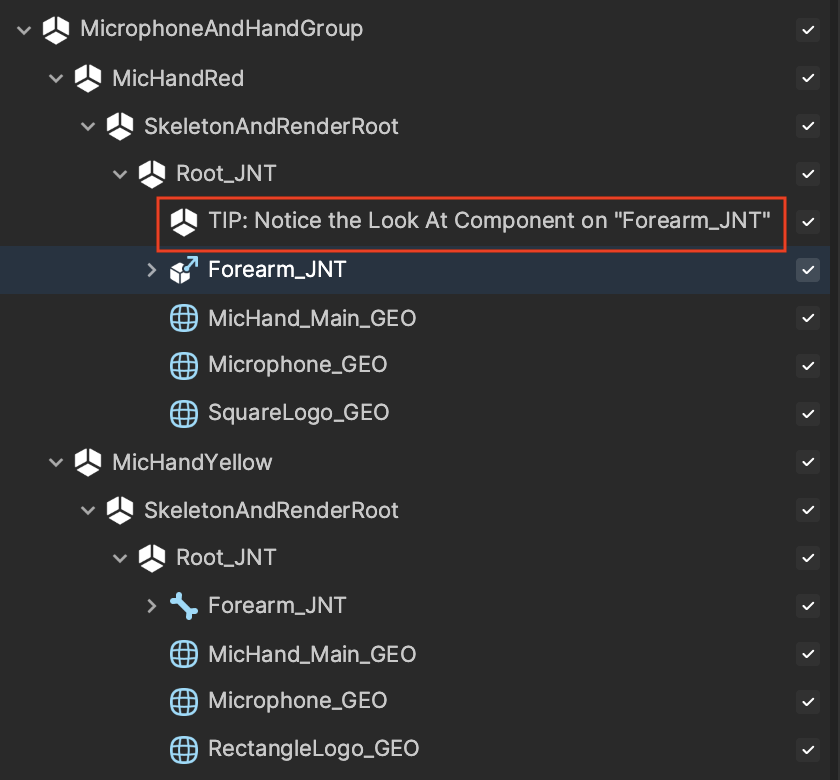Click the look-at component icon on selected Forearm_JNT
Screen dimensions: 840x780
click(184, 269)
